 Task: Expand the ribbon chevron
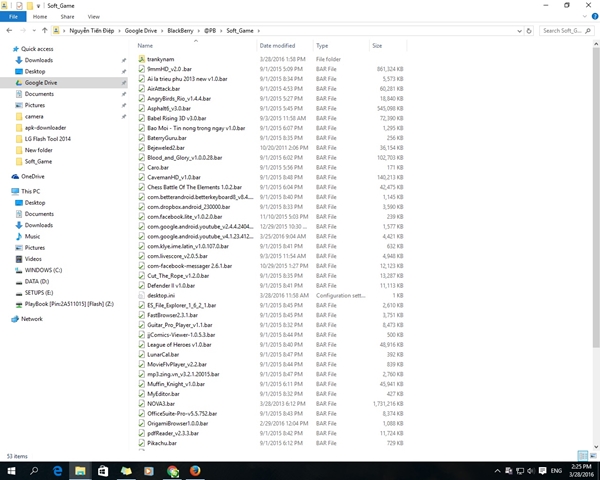[x=585, y=16]
